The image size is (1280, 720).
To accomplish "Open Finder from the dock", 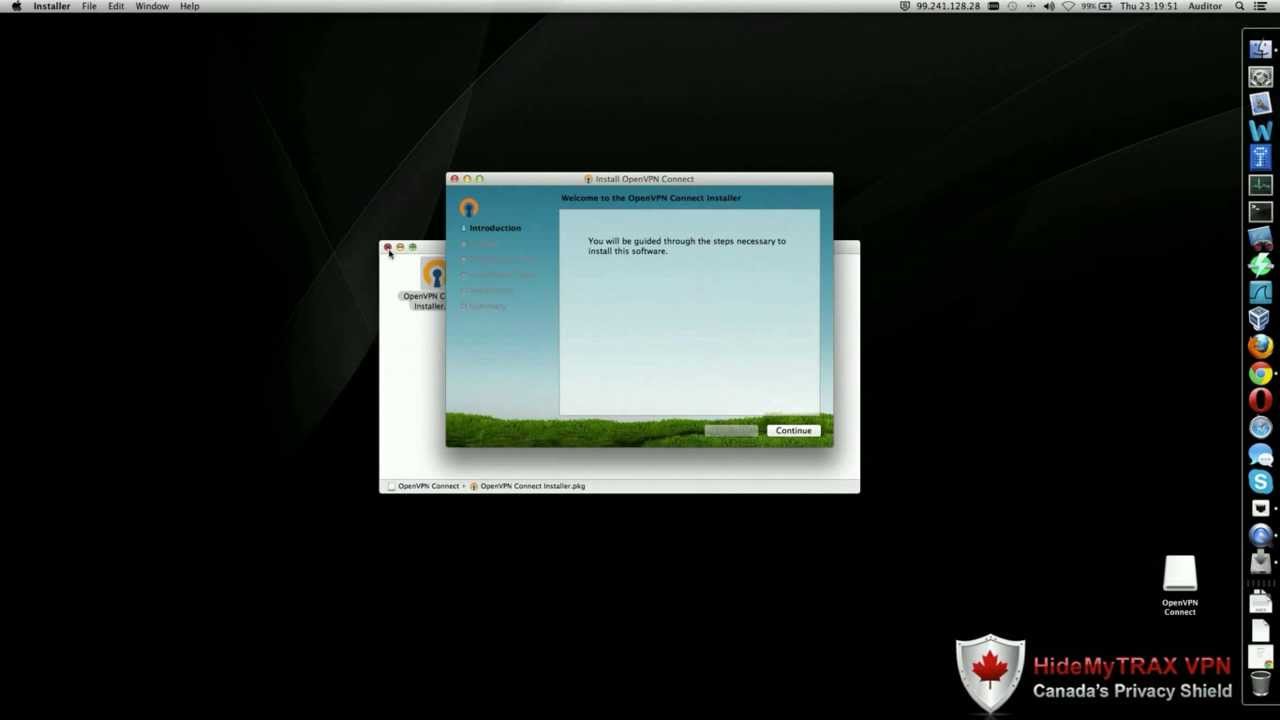I will 1260,50.
